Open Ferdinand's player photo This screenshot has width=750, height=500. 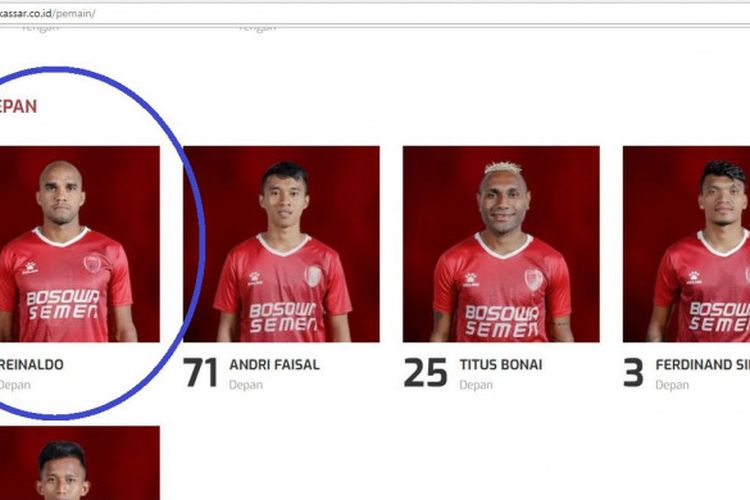tap(686, 244)
